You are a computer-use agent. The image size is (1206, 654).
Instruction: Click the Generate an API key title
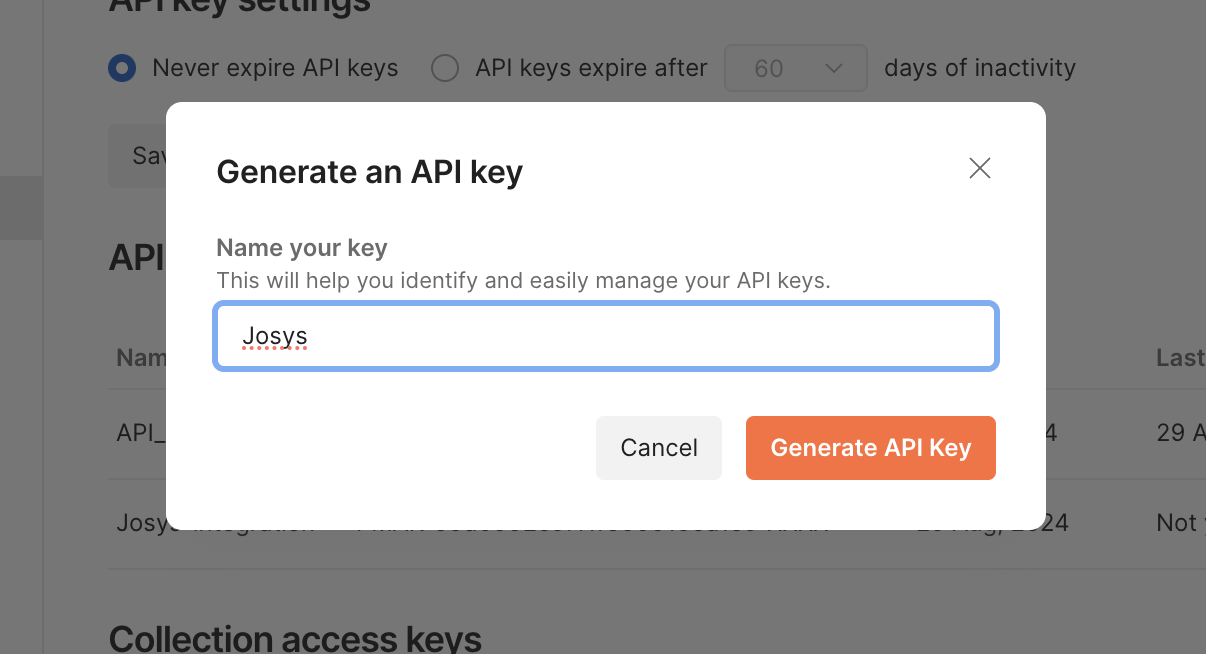[x=369, y=172]
